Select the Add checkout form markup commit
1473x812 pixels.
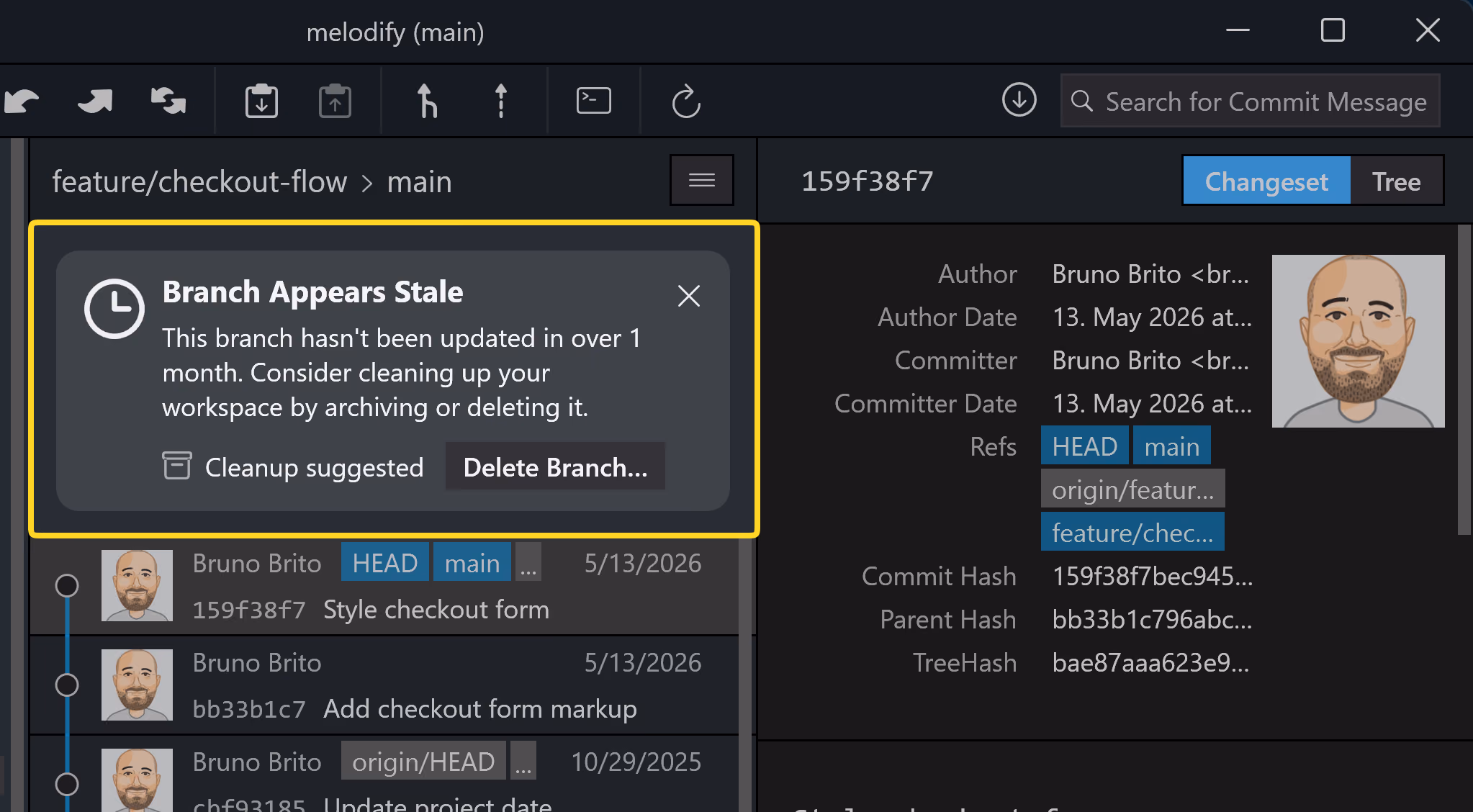pos(384,685)
